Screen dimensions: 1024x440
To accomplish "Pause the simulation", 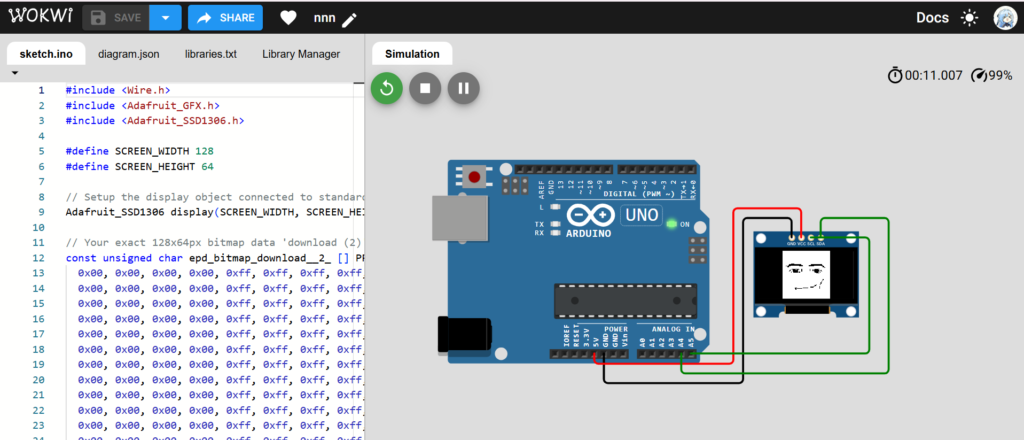I will (x=464, y=87).
